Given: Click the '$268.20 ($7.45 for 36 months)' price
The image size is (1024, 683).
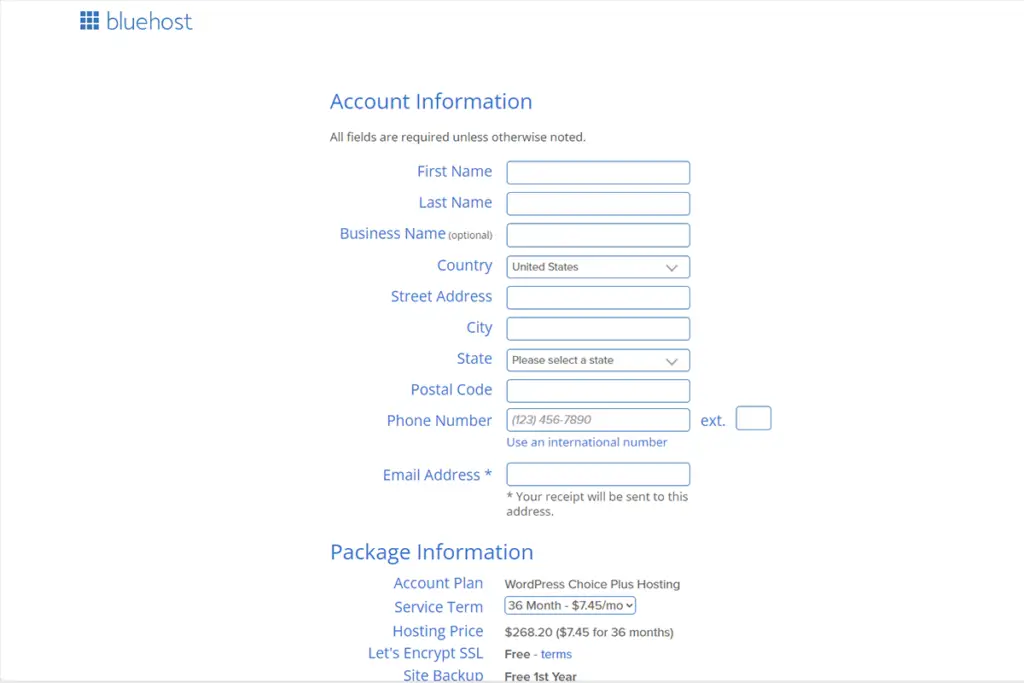Looking at the screenshot, I should (x=589, y=632).
